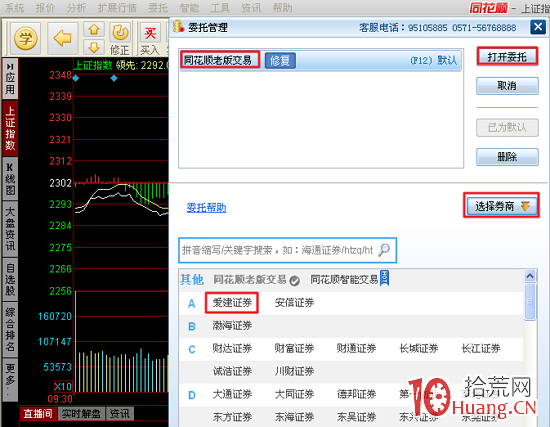Click the 修正 refresh icon

click(120, 38)
